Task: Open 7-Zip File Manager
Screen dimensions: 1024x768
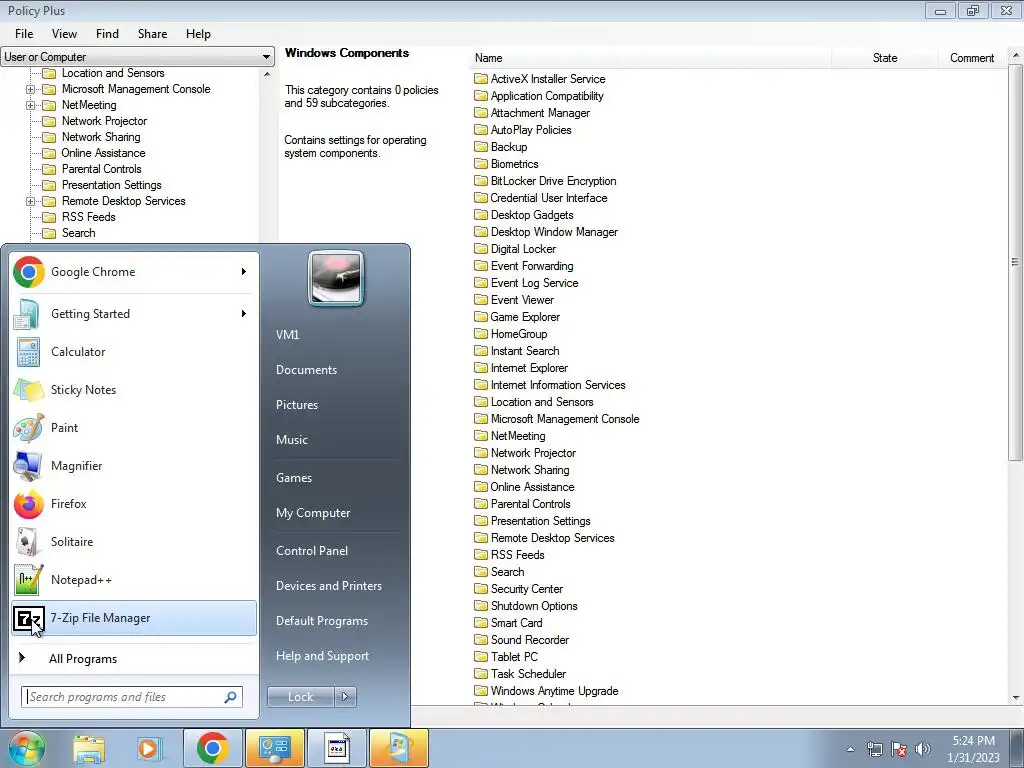Action: click(x=134, y=618)
